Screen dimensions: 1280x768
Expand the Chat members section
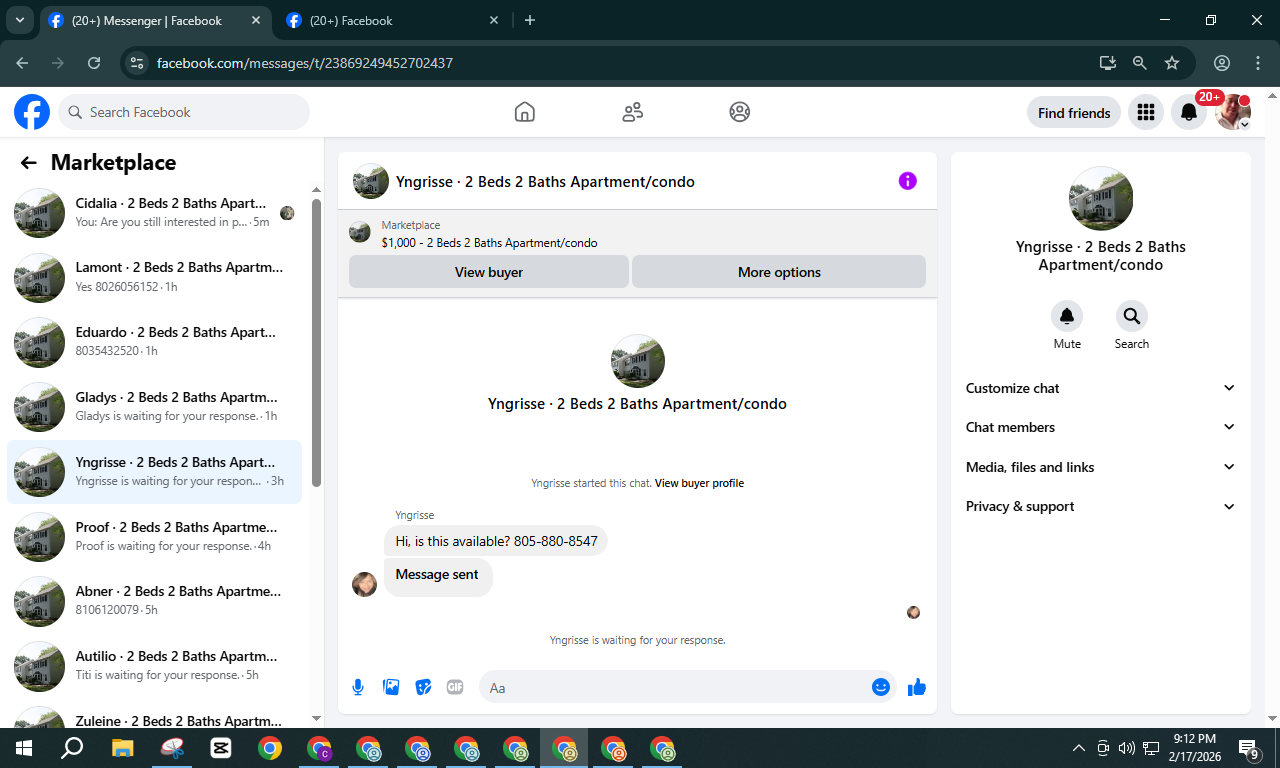[x=1100, y=427]
